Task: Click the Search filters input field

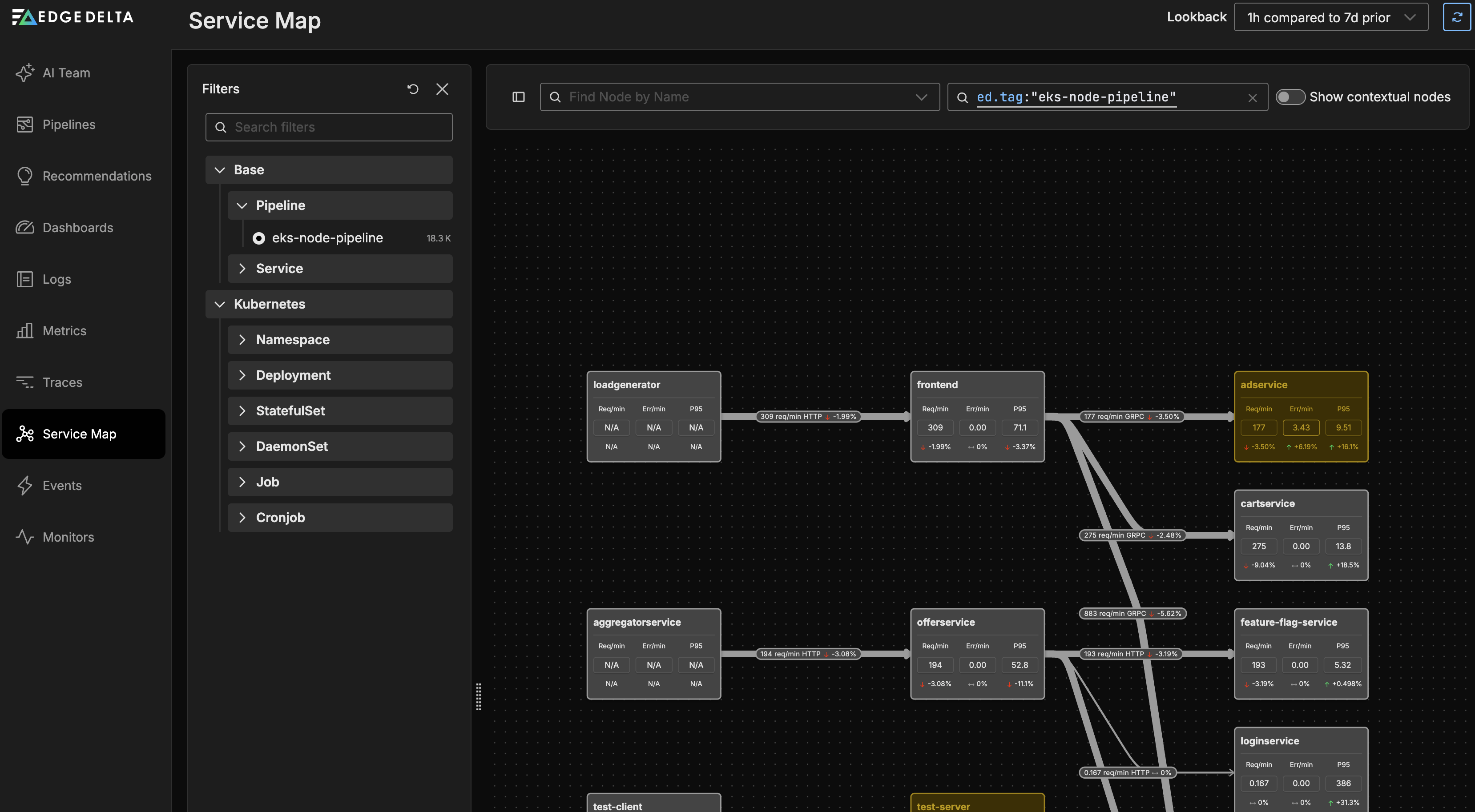Action: tap(329, 127)
